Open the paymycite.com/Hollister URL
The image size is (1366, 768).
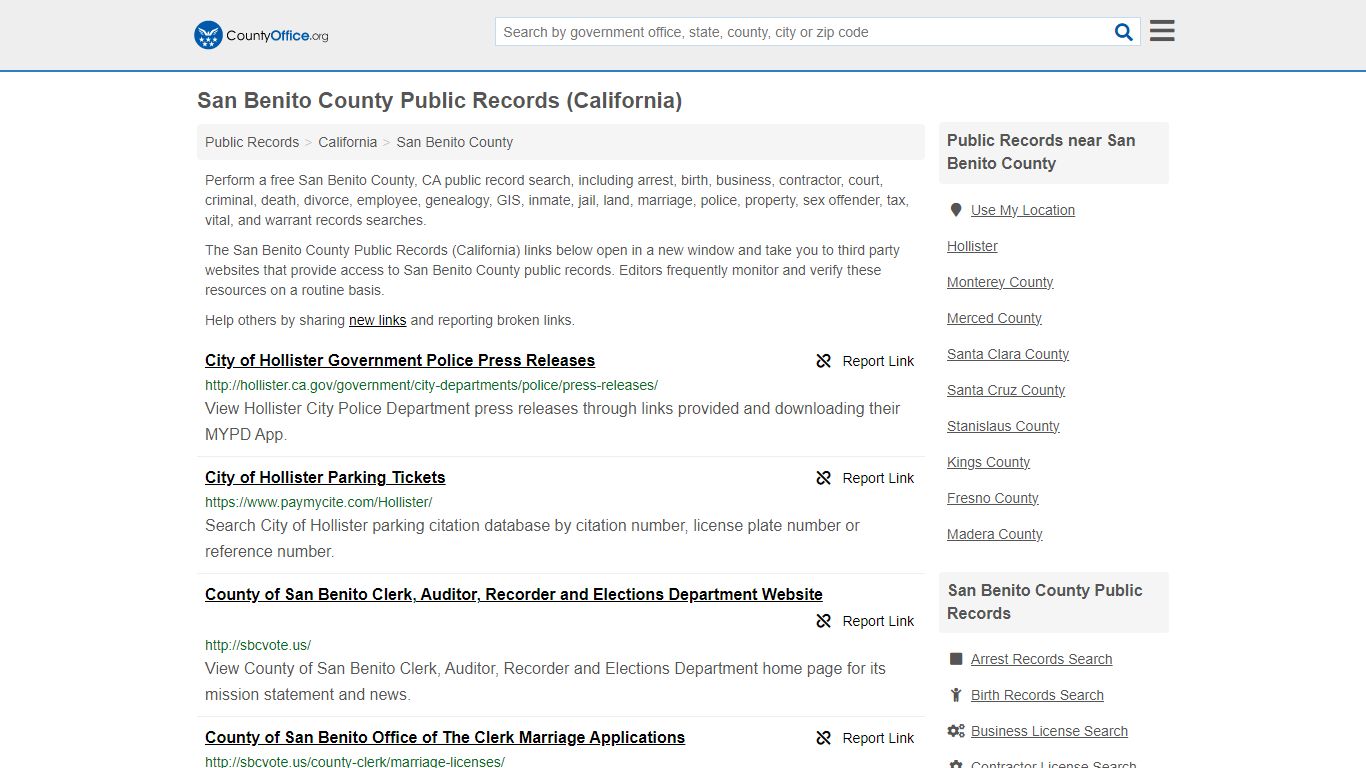point(318,502)
